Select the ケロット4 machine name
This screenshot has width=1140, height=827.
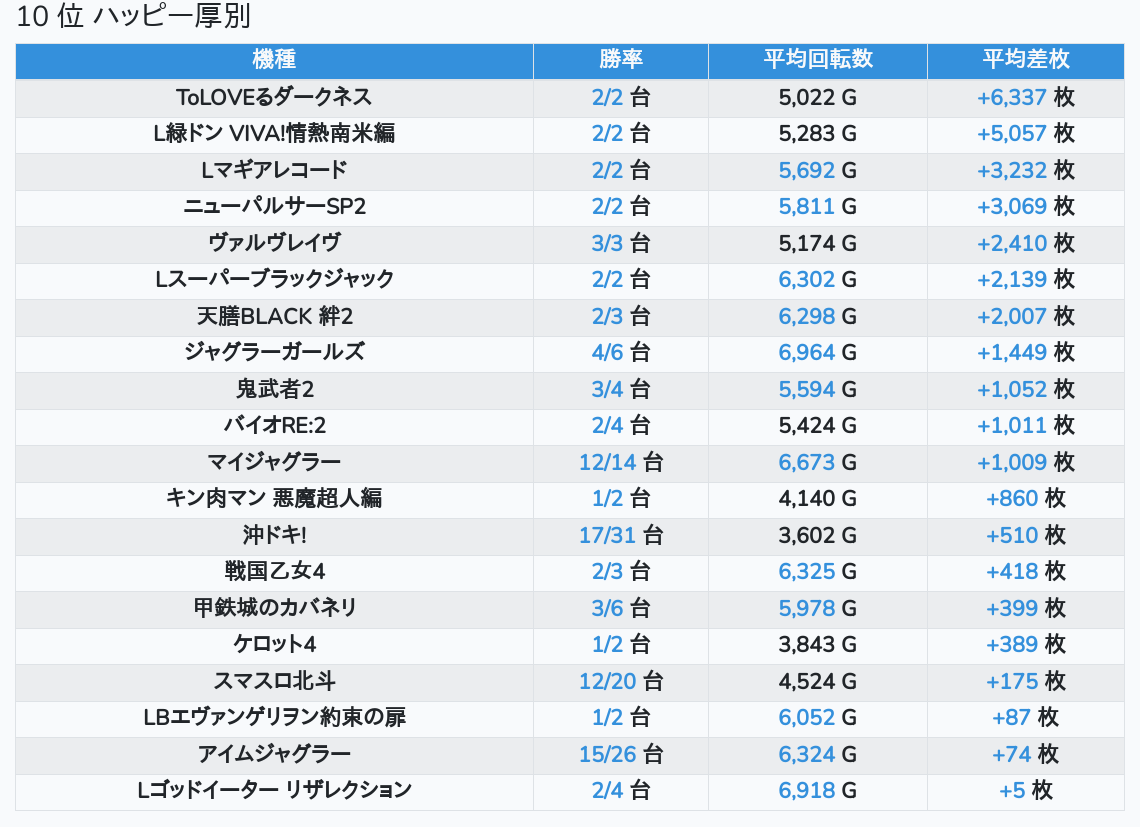tap(274, 644)
